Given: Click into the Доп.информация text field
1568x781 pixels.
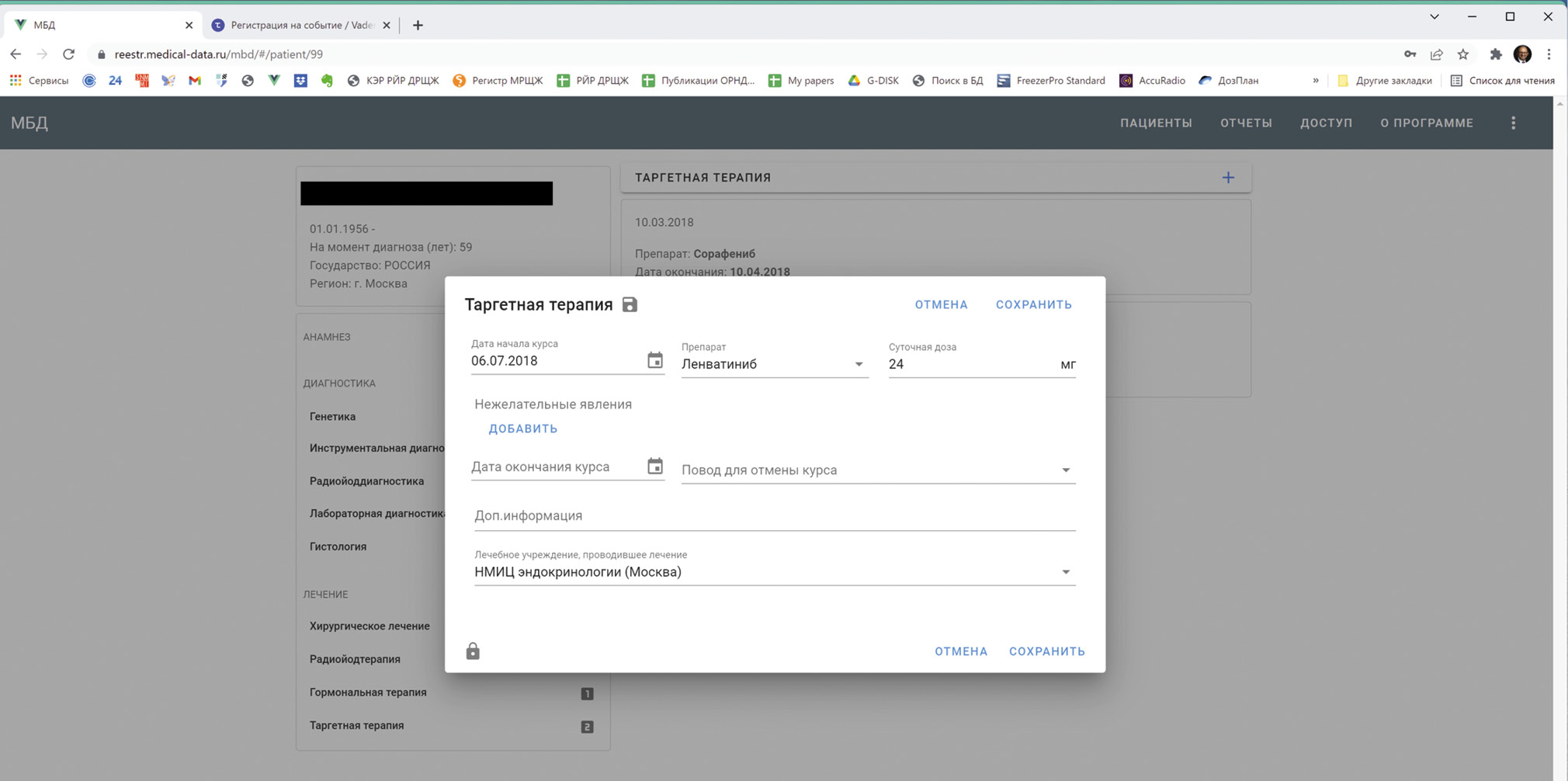Looking at the screenshot, I should pyautogui.click(x=774, y=515).
